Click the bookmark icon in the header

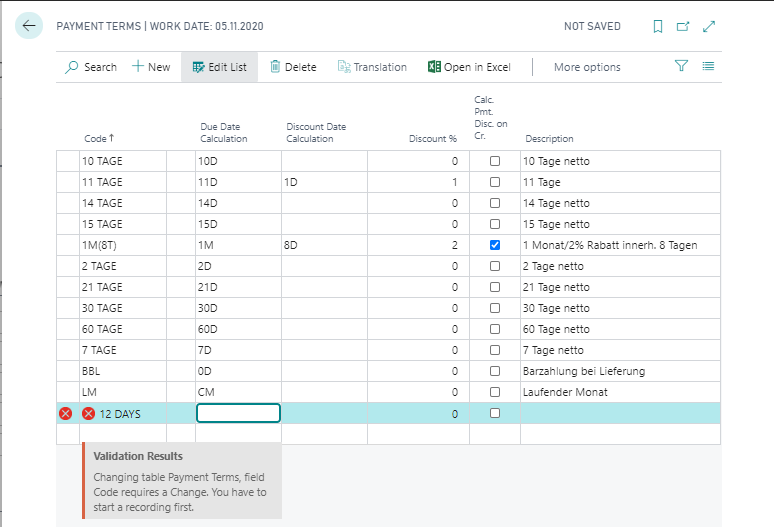[x=658, y=26]
